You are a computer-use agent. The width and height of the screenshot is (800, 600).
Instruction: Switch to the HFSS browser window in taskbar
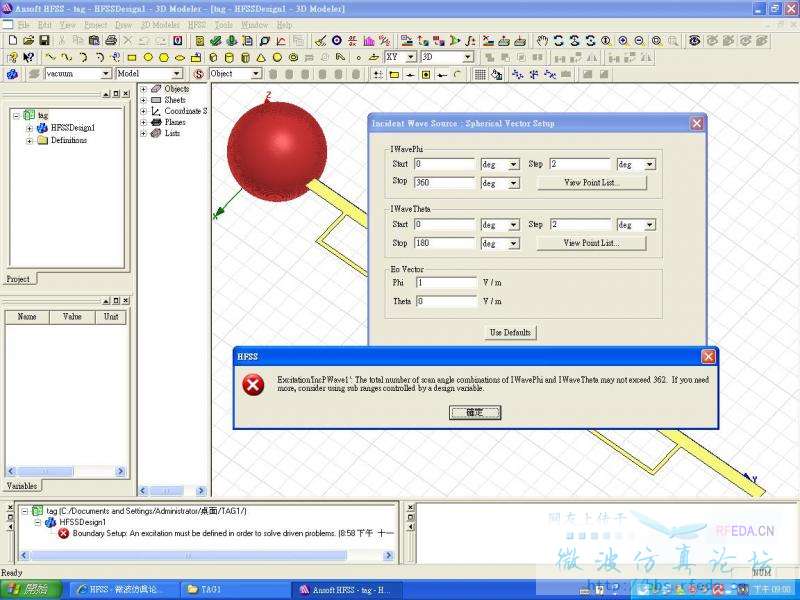(123, 590)
